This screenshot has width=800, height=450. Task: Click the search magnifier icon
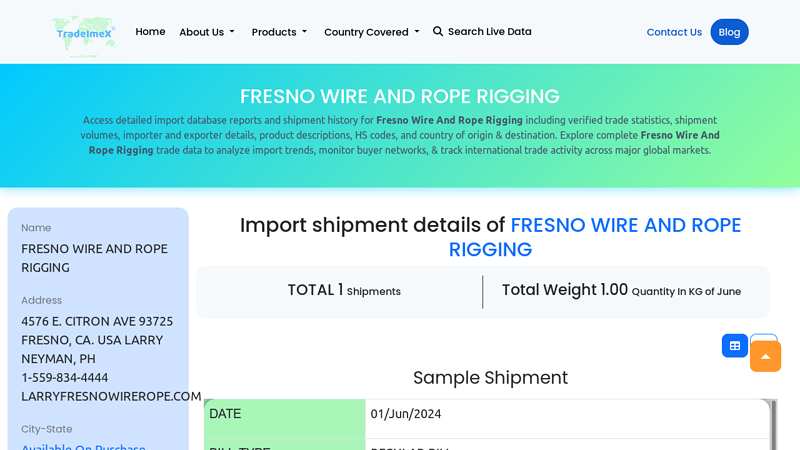pyautogui.click(x=438, y=32)
